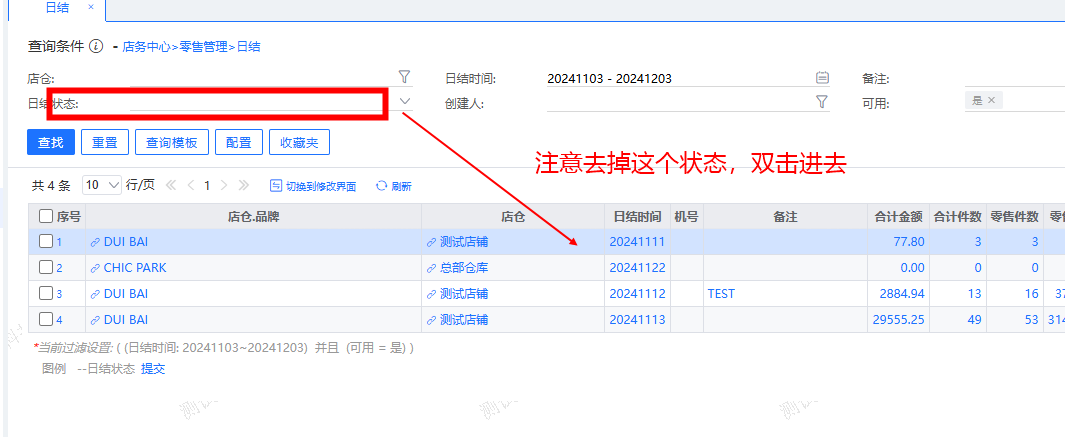Click the 刷新 refresh icon

(381, 186)
